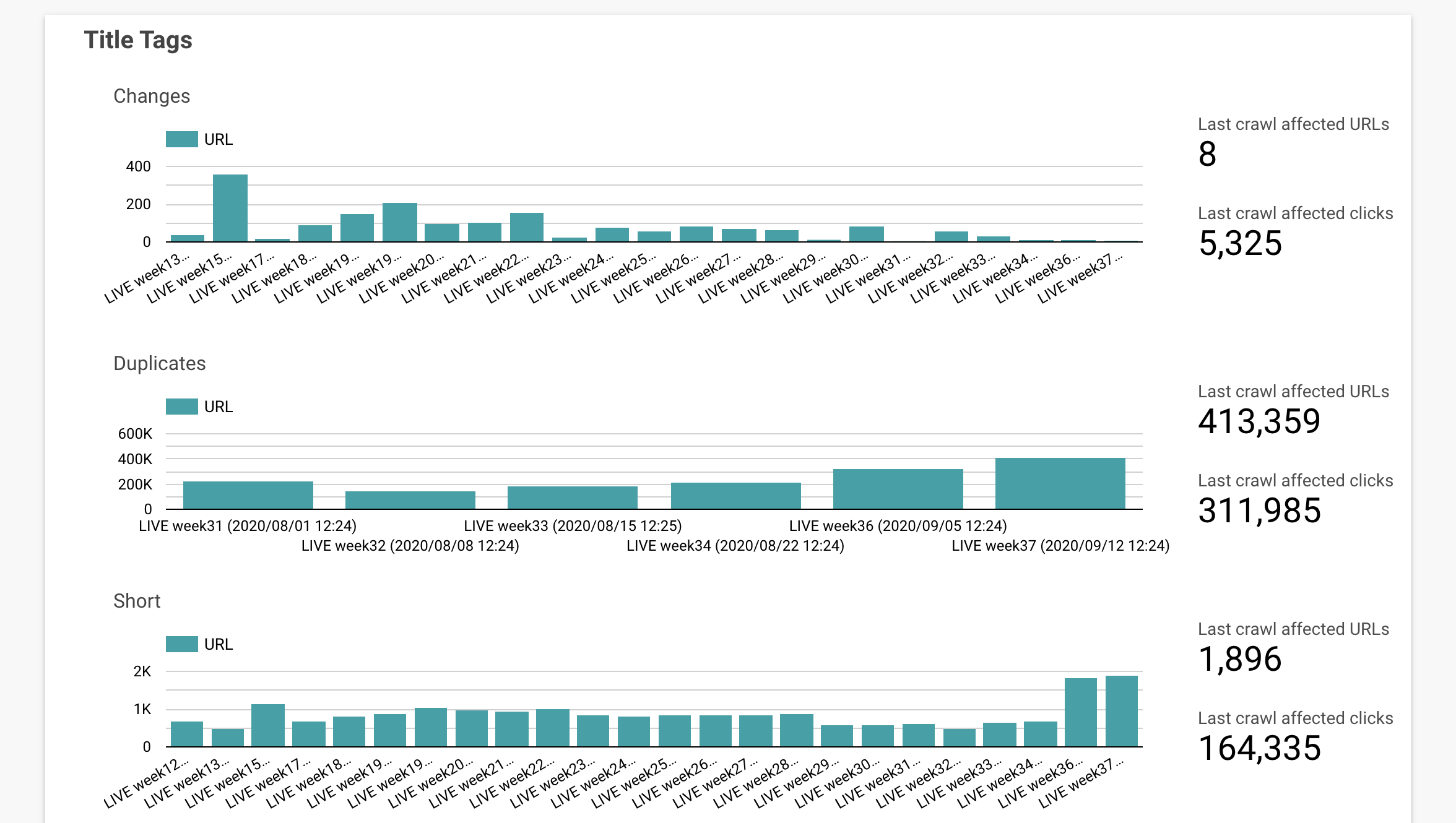Click the 311,985 affected clicks value
The image size is (1456, 823).
1260,511
